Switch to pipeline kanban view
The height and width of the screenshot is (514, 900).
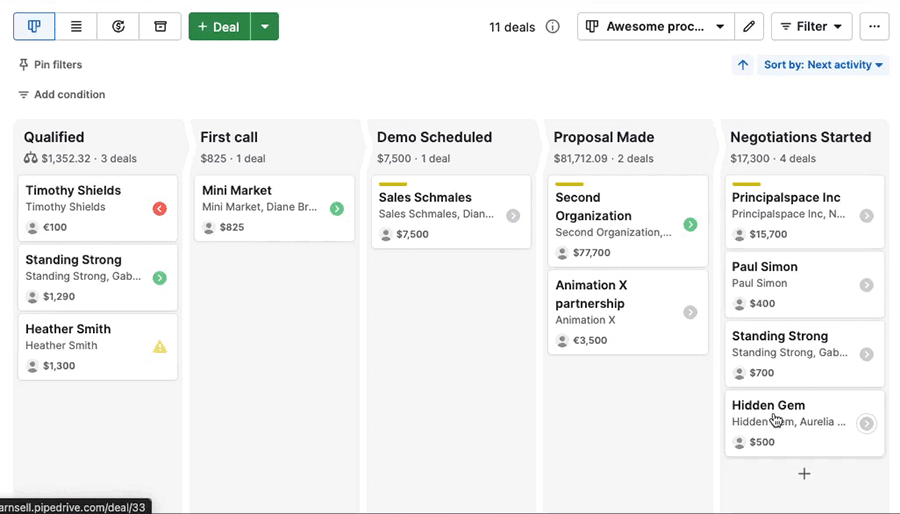[34, 27]
